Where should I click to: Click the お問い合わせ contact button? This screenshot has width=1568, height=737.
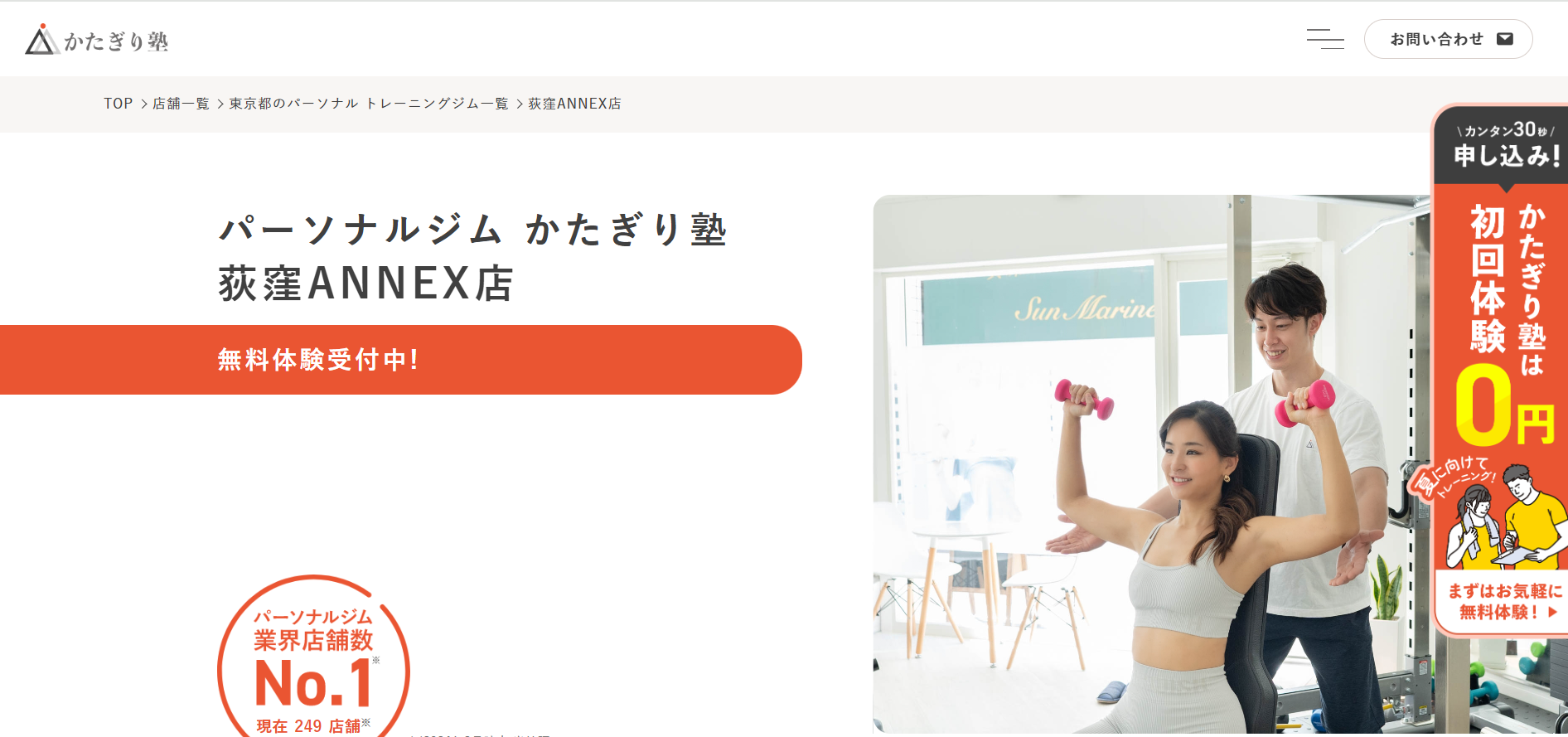tap(1448, 39)
